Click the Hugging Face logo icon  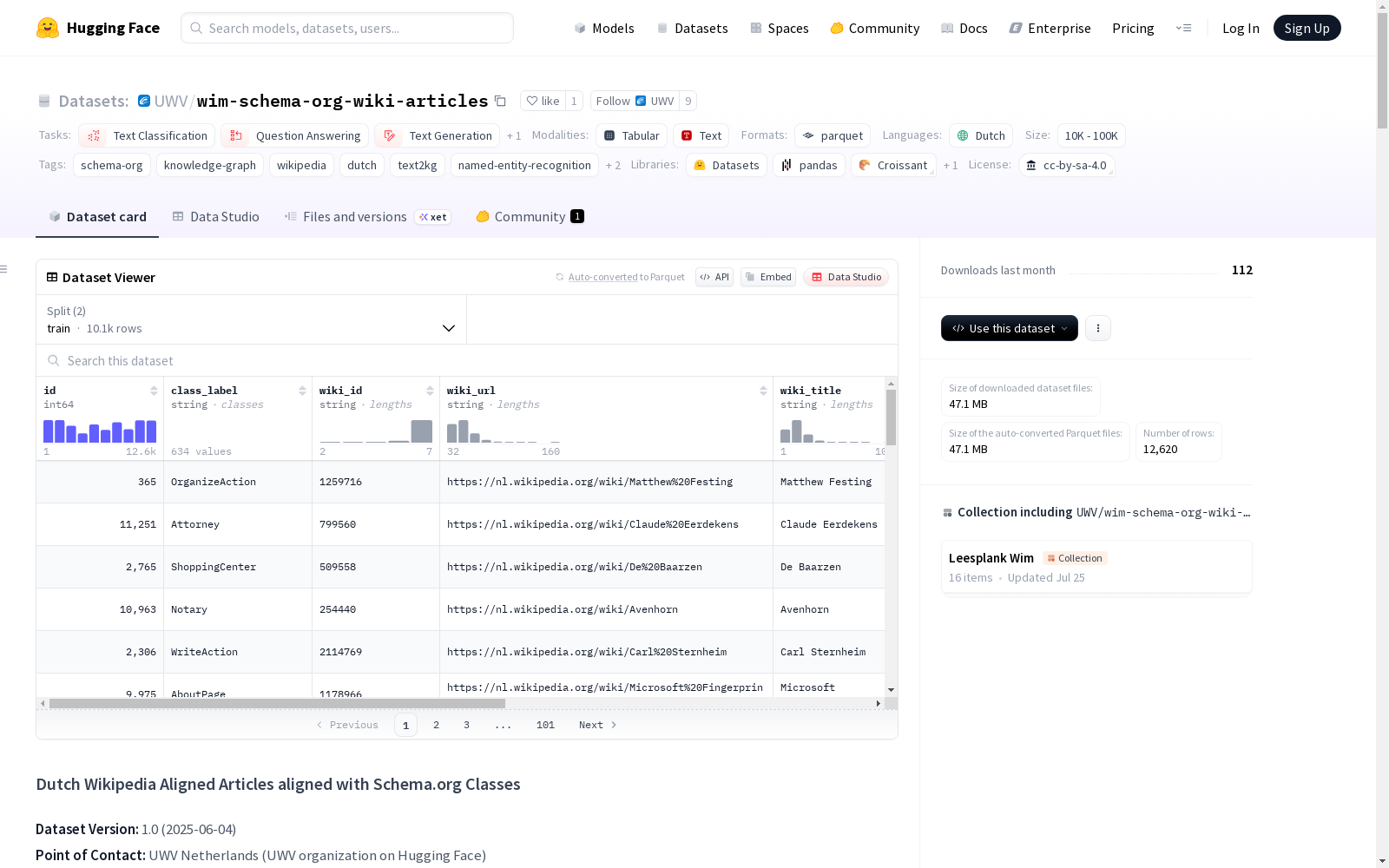pos(48,28)
